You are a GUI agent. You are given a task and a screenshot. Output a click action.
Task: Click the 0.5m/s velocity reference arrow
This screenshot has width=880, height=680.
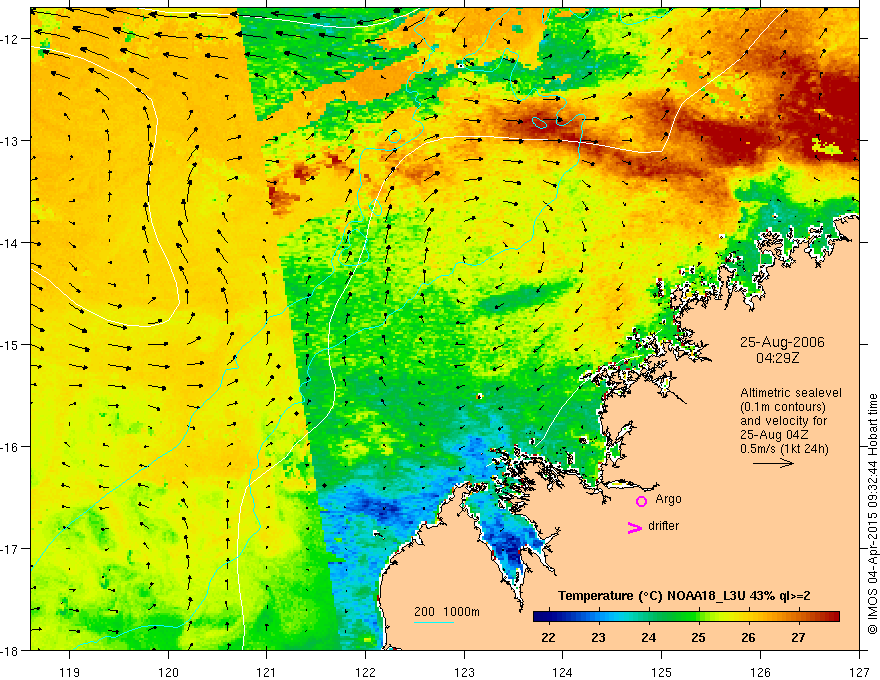(x=773, y=463)
